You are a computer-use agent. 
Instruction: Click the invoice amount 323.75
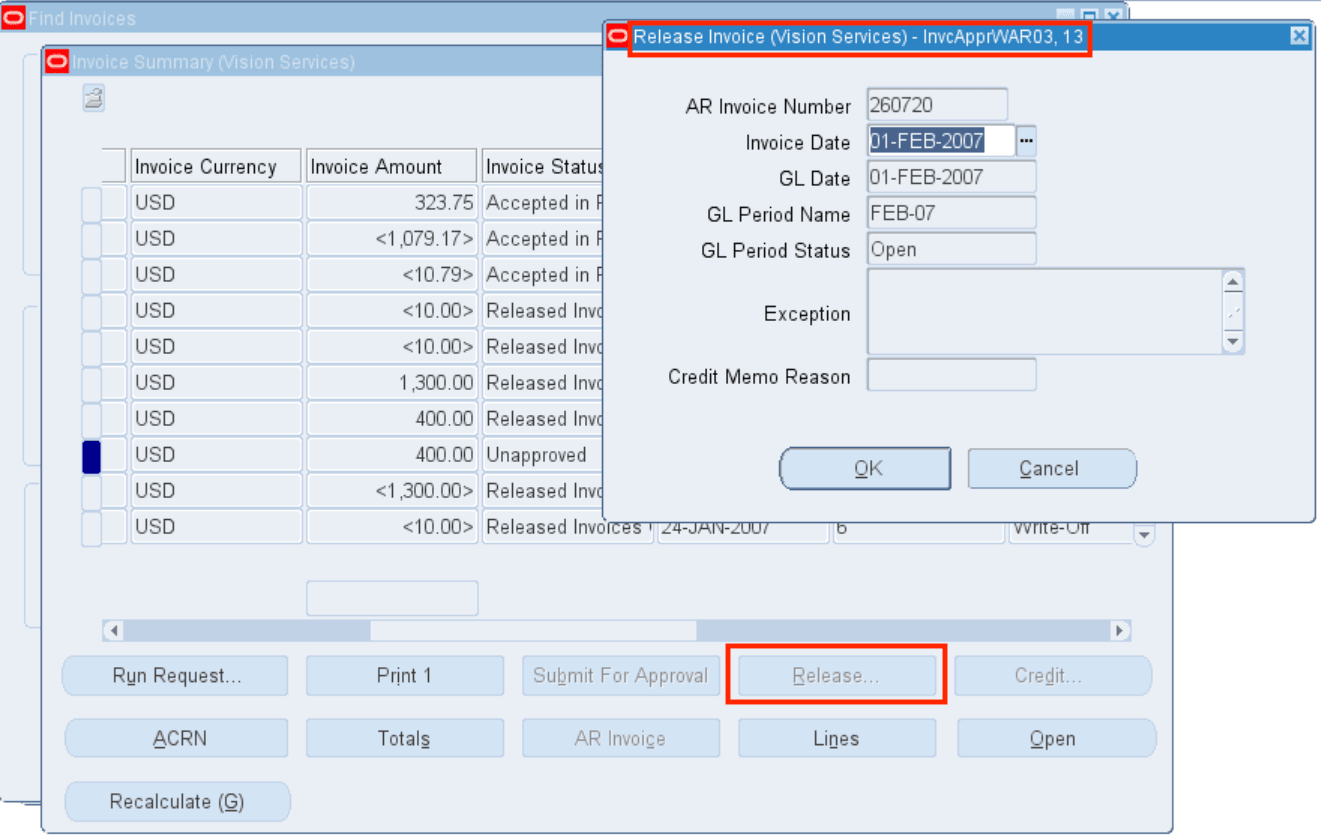(x=392, y=203)
